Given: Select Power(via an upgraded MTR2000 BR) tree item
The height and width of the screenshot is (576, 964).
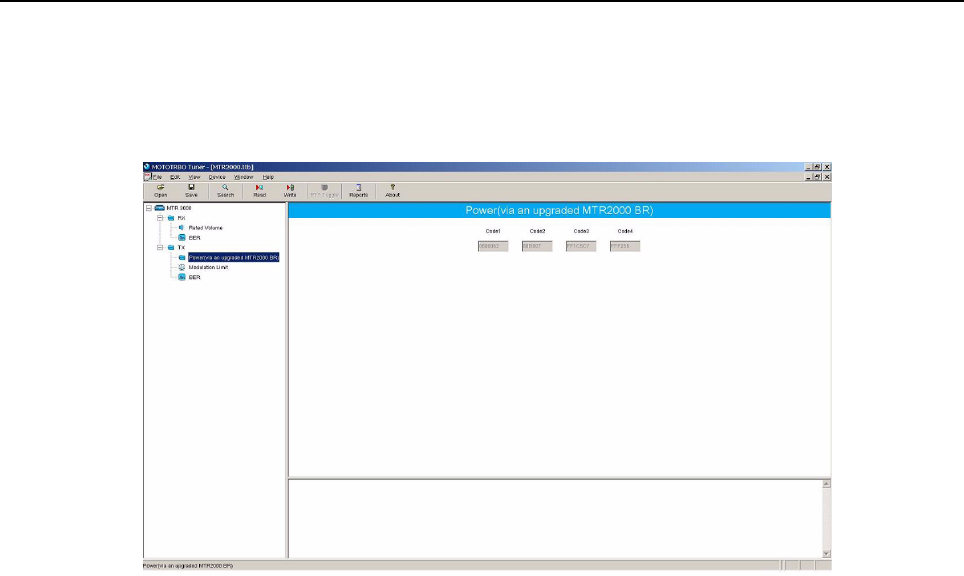Looking at the screenshot, I should point(234,258).
